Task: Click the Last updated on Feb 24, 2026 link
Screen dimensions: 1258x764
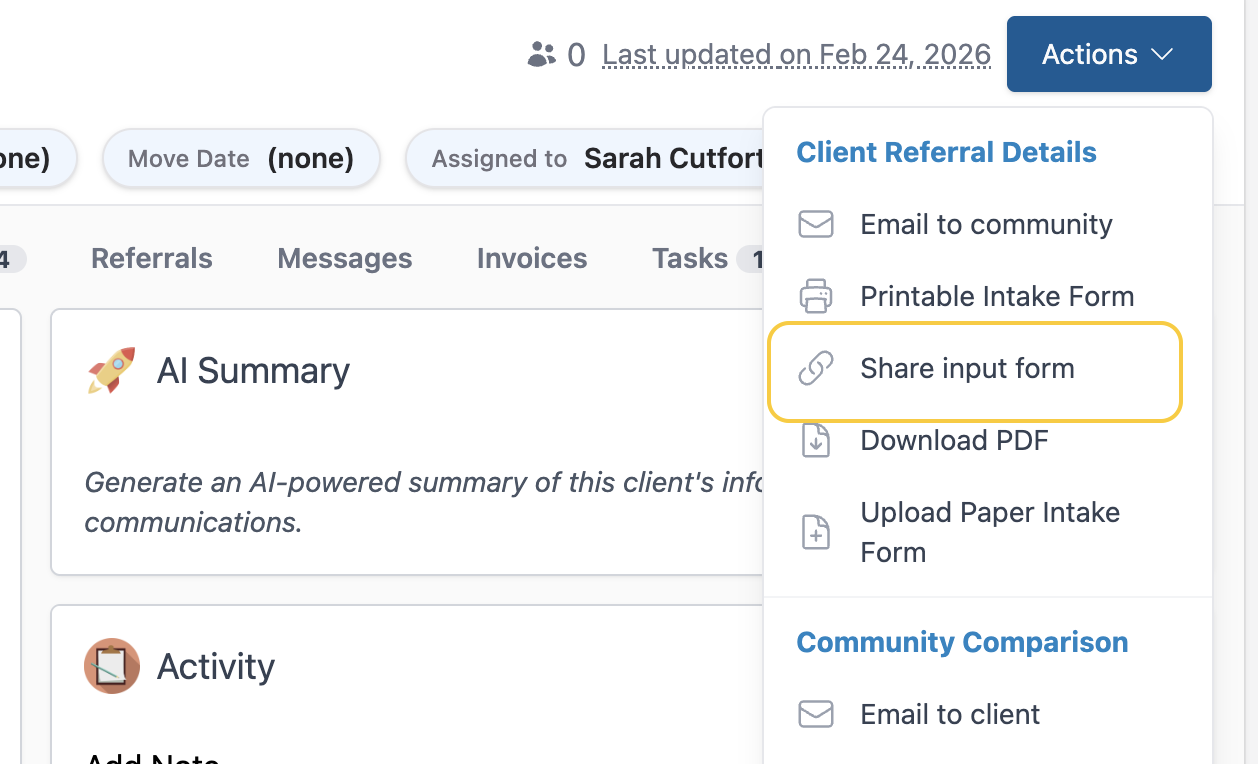Action: (796, 54)
